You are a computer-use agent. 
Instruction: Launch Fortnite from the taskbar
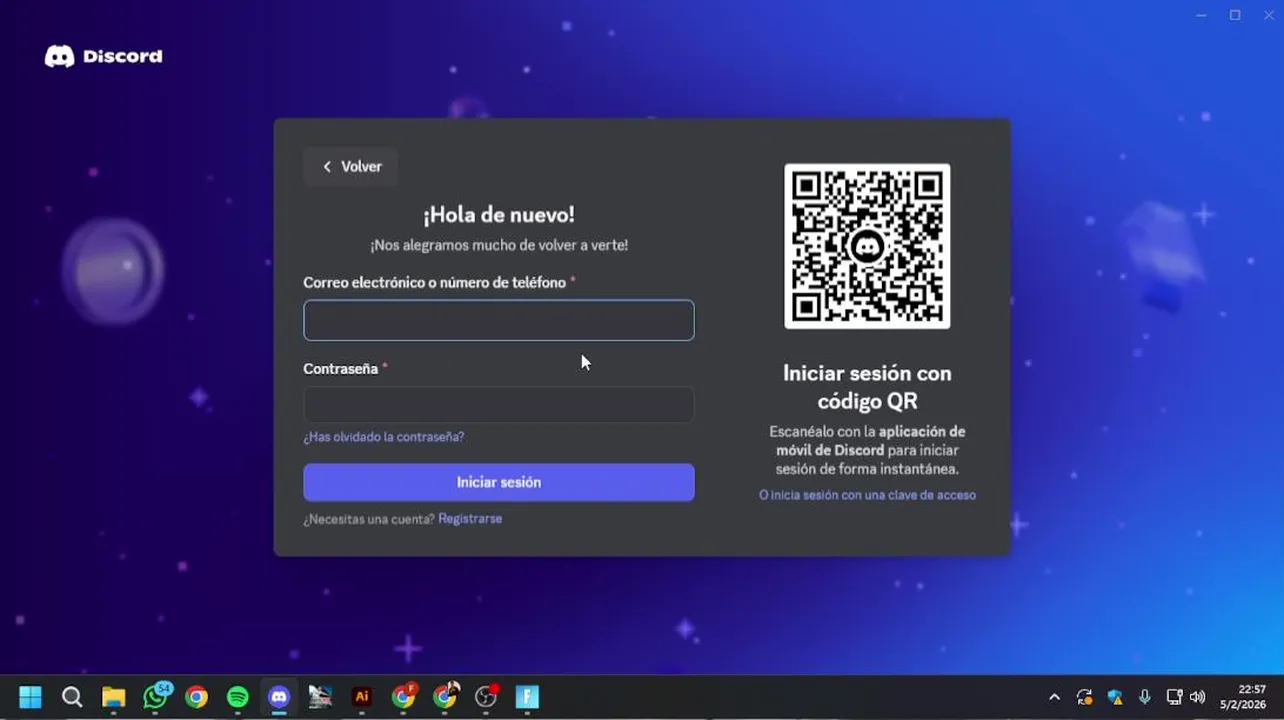point(528,697)
